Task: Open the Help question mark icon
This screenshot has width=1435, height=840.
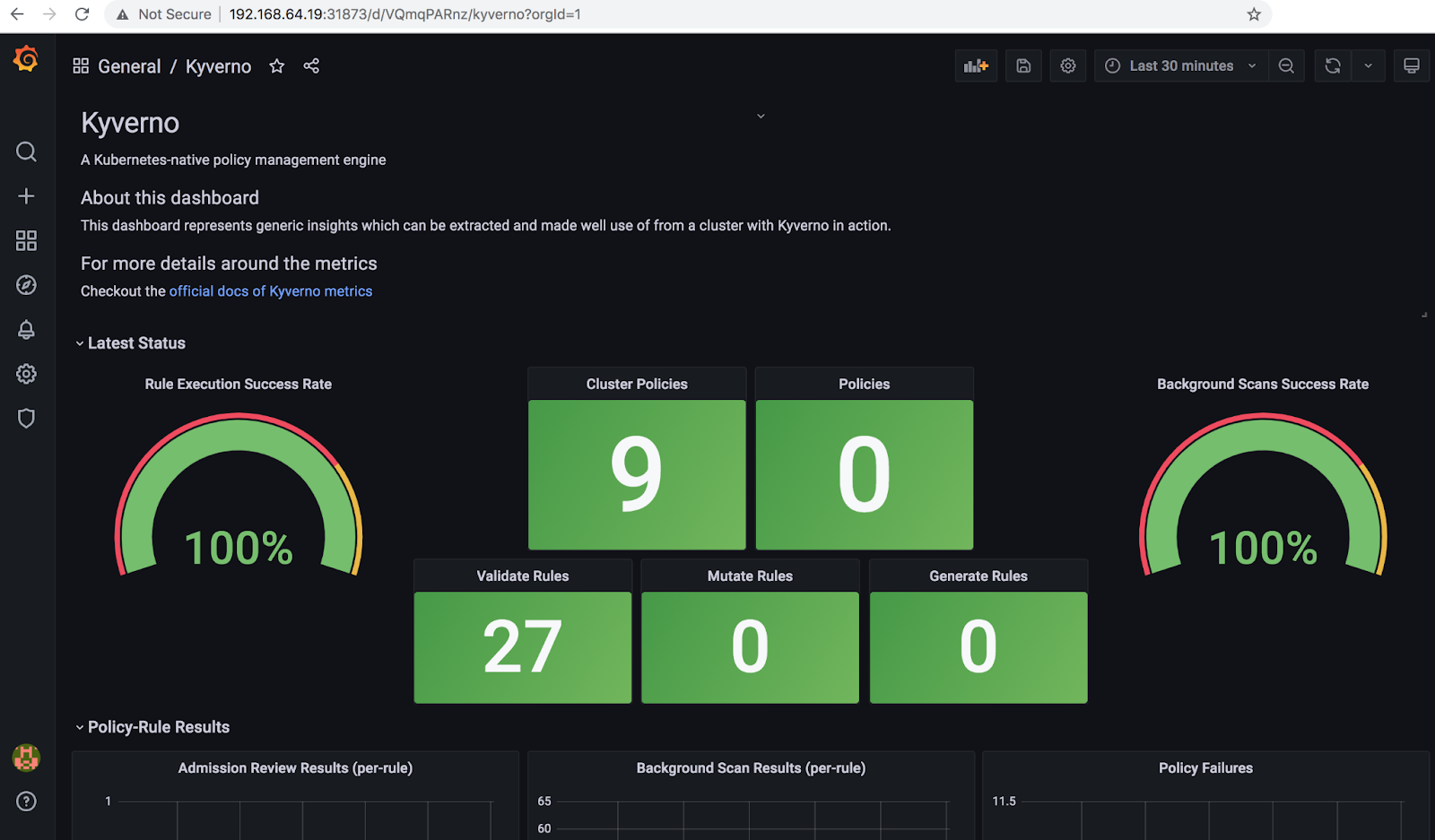Action: click(26, 801)
